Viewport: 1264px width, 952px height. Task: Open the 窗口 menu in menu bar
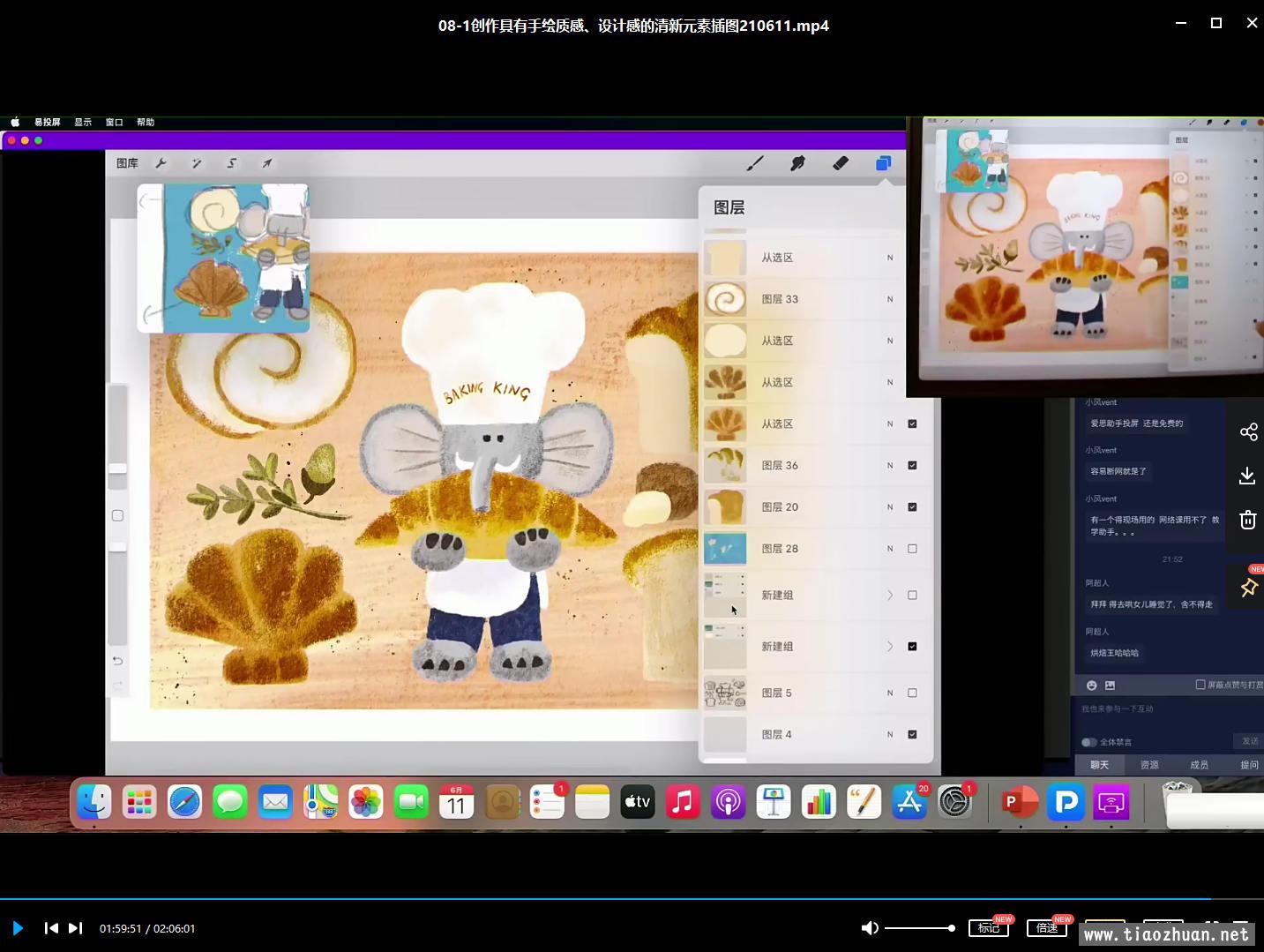(114, 123)
